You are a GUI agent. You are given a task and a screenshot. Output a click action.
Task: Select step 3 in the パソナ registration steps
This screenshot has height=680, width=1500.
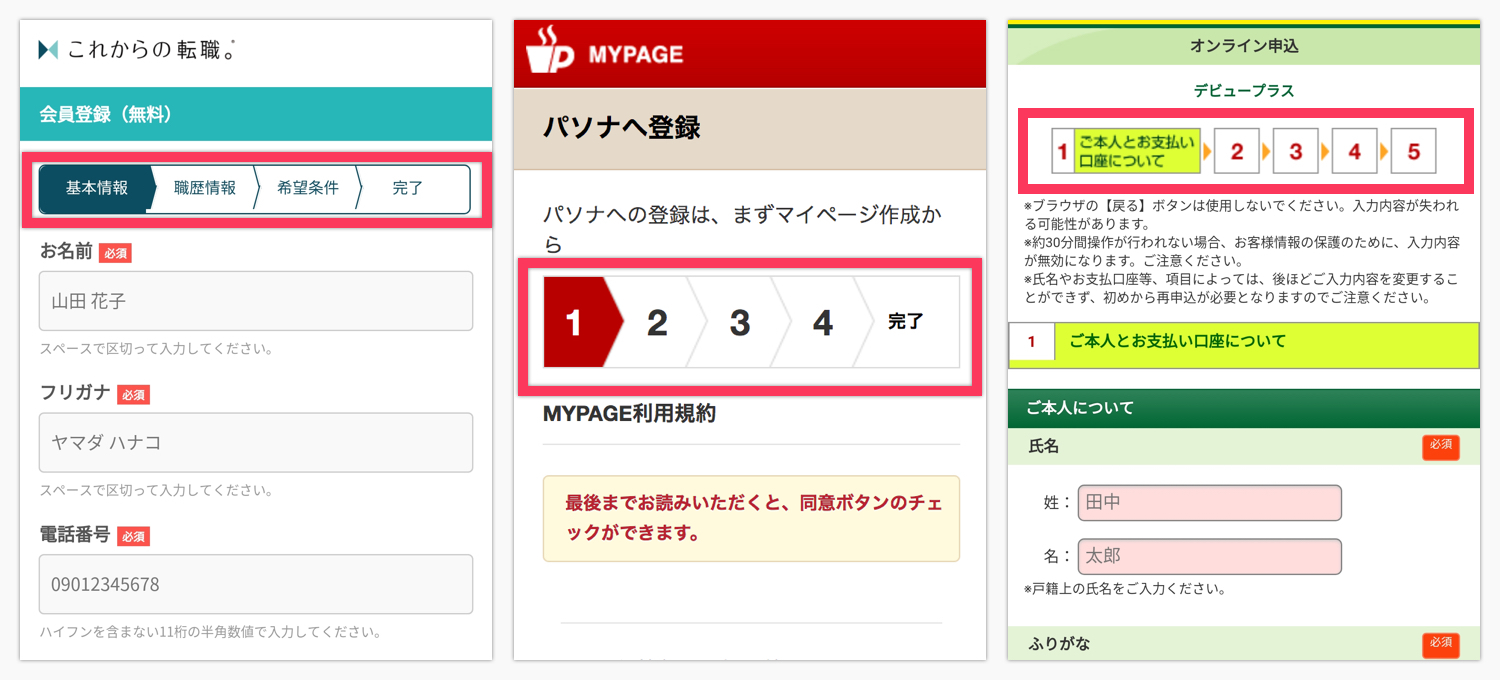[740, 322]
